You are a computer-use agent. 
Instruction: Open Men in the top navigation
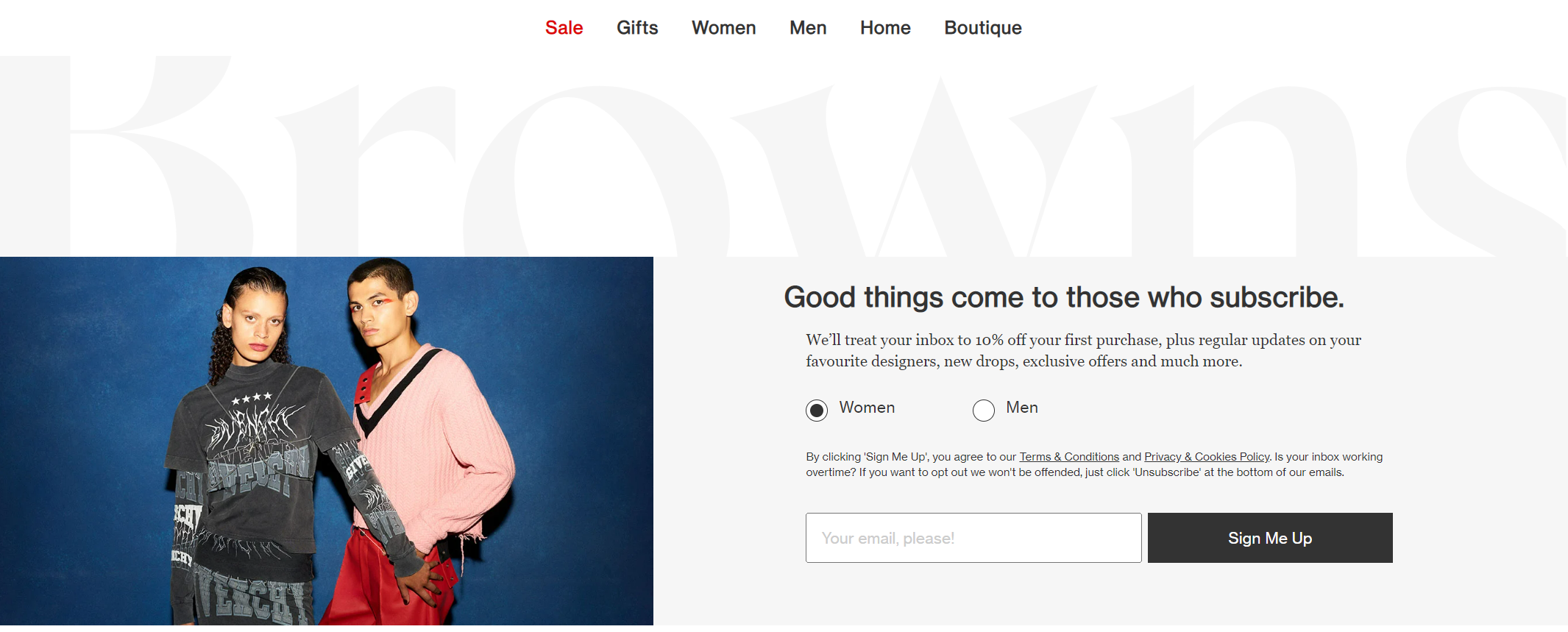click(x=808, y=28)
